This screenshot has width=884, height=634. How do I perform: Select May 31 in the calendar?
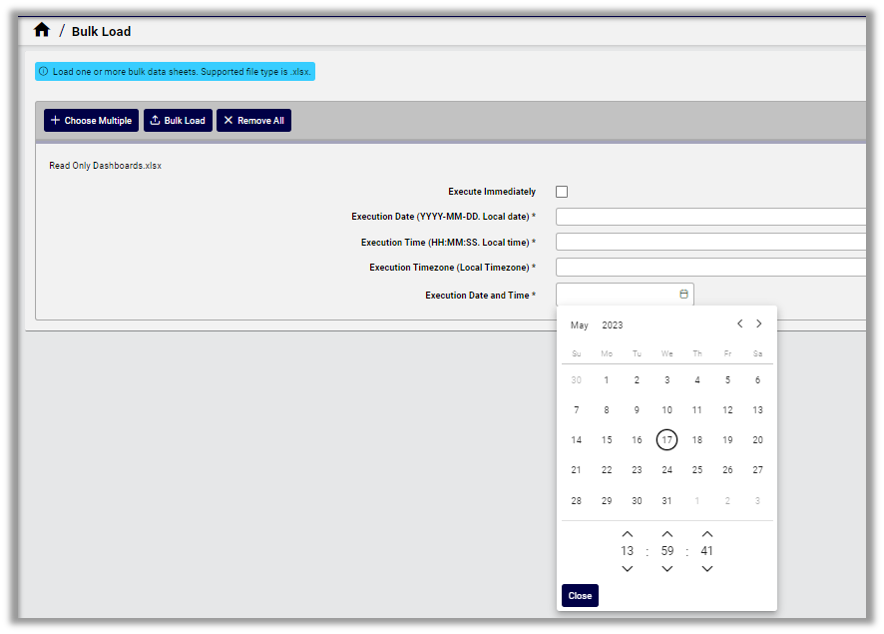tap(667, 500)
